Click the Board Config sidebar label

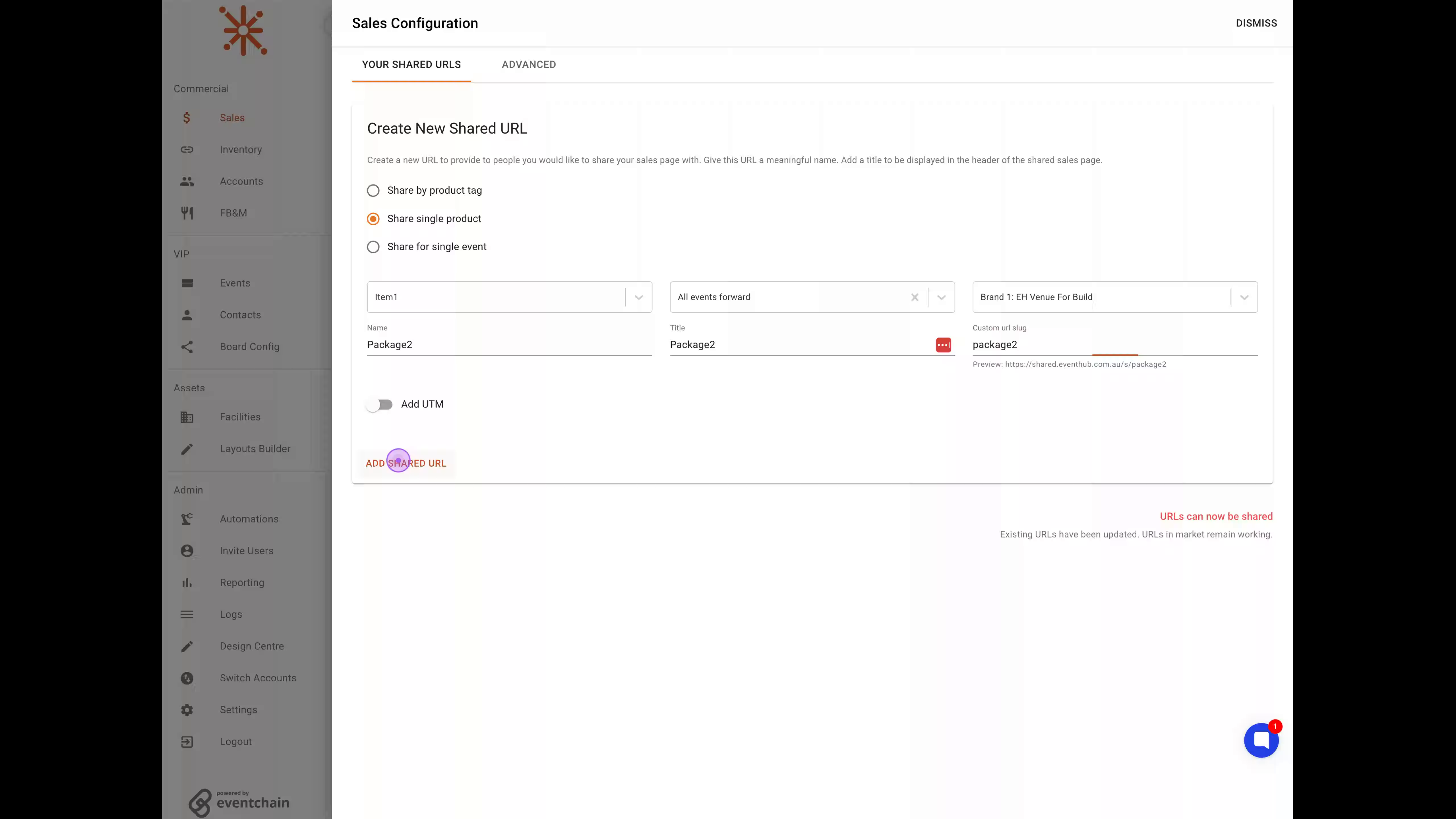[x=249, y=346]
